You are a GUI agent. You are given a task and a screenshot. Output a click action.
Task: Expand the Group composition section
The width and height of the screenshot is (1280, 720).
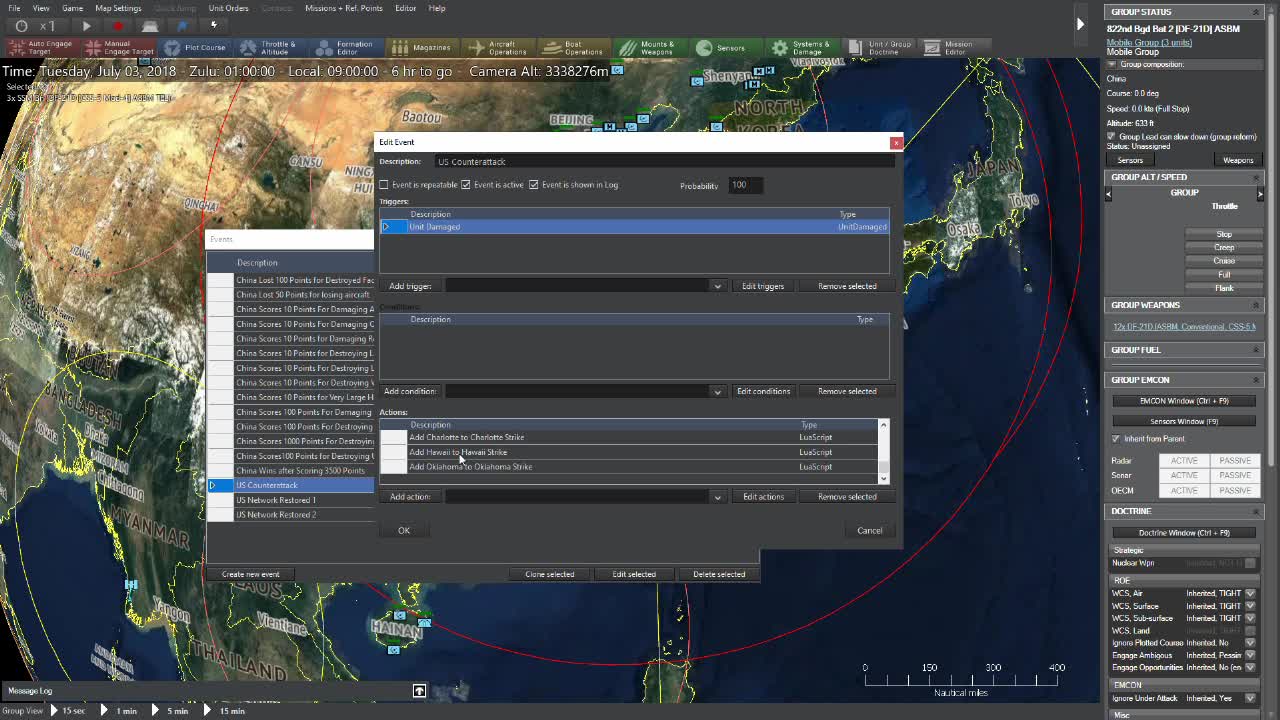[1112, 64]
